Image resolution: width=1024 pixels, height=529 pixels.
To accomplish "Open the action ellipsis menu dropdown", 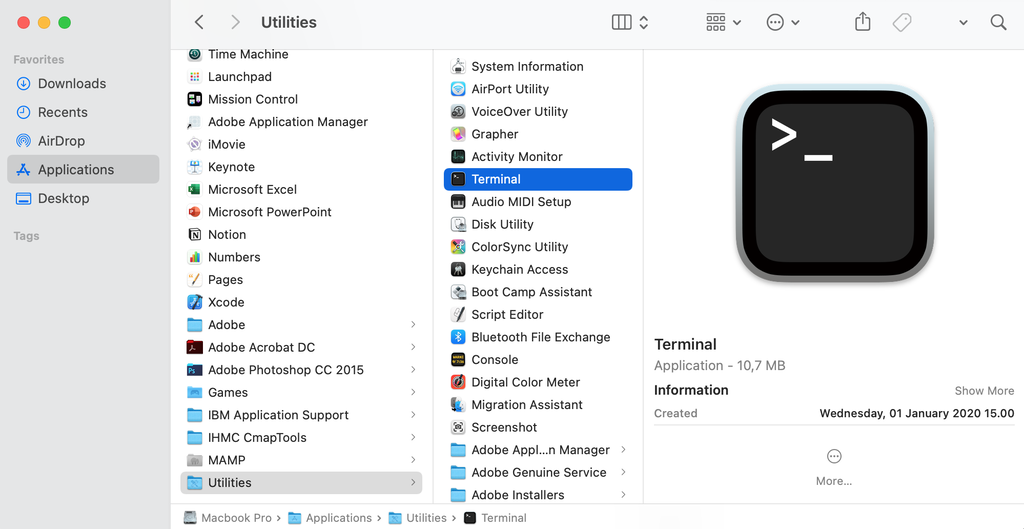I will pos(783,22).
